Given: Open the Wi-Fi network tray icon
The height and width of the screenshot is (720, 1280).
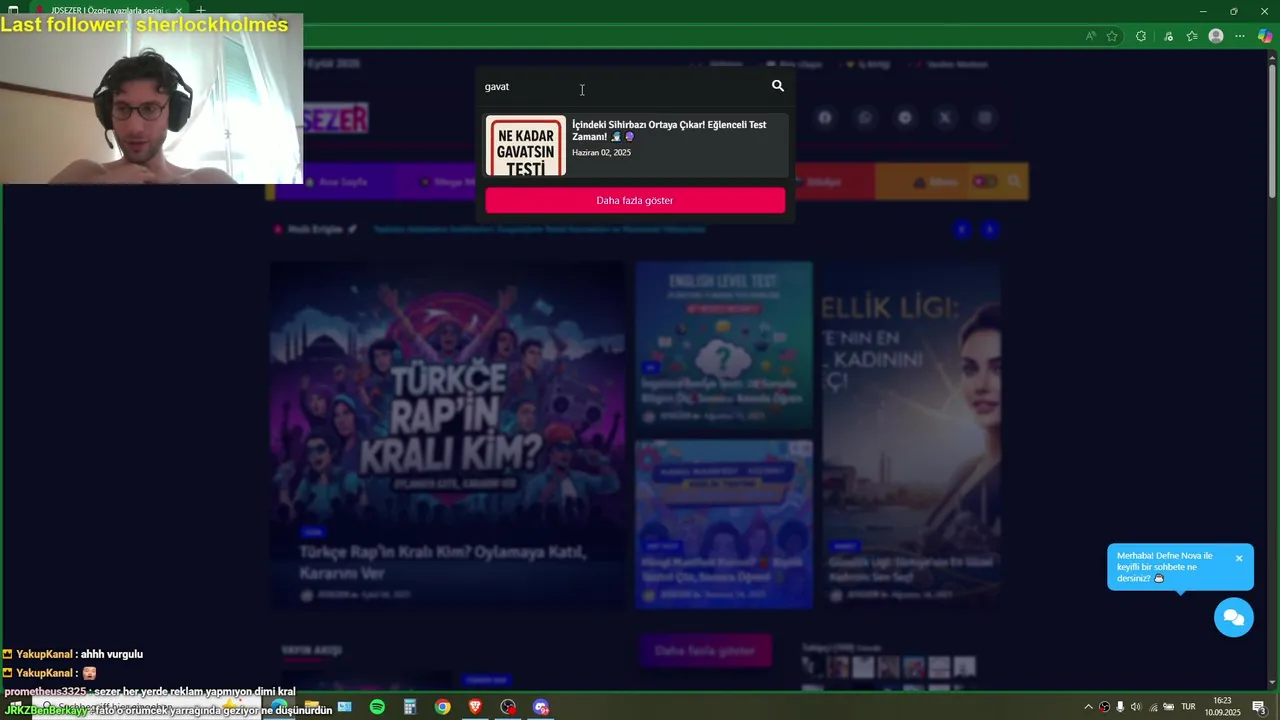Looking at the screenshot, I should point(1152,707).
